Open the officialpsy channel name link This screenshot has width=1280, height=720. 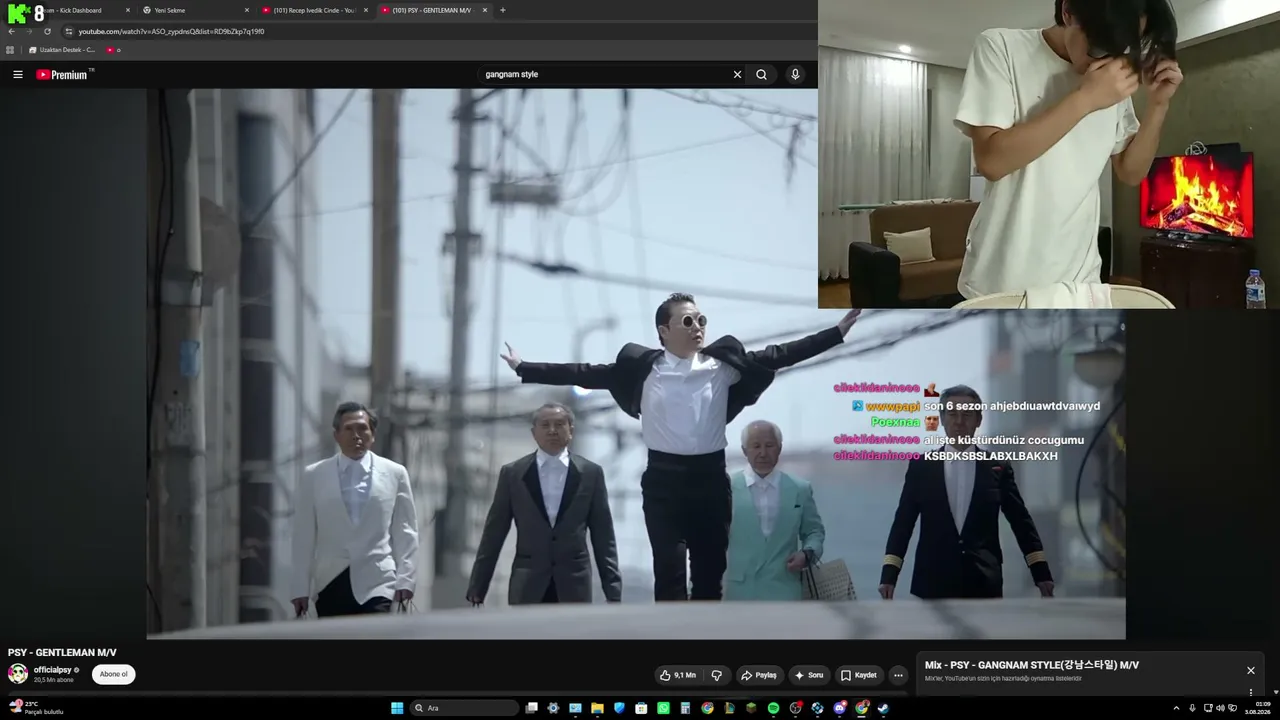pos(52,670)
